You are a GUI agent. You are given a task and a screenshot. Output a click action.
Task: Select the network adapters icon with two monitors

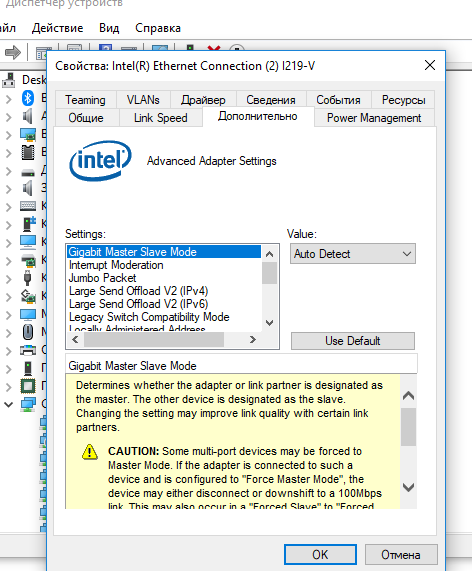[28, 404]
